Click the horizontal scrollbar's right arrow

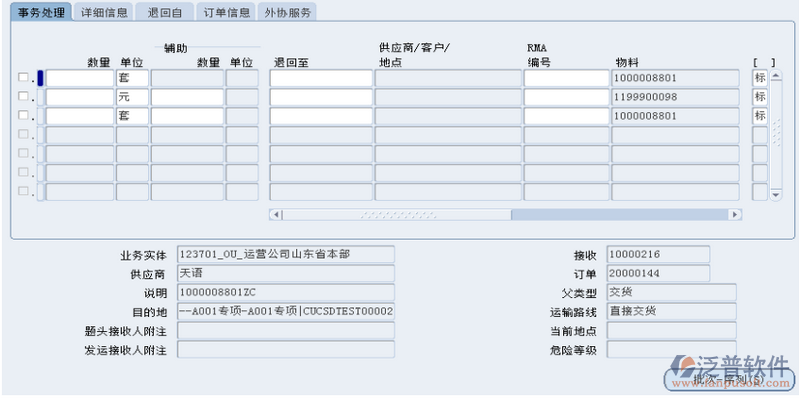[735, 214]
